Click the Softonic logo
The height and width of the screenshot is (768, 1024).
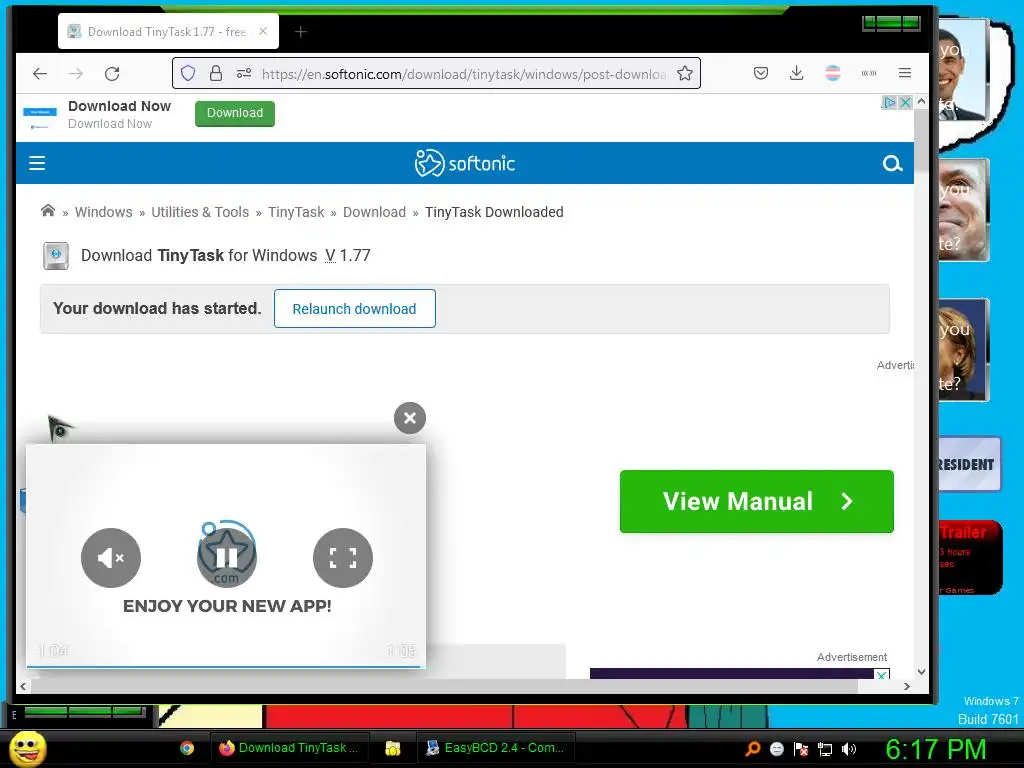(x=465, y=163)
